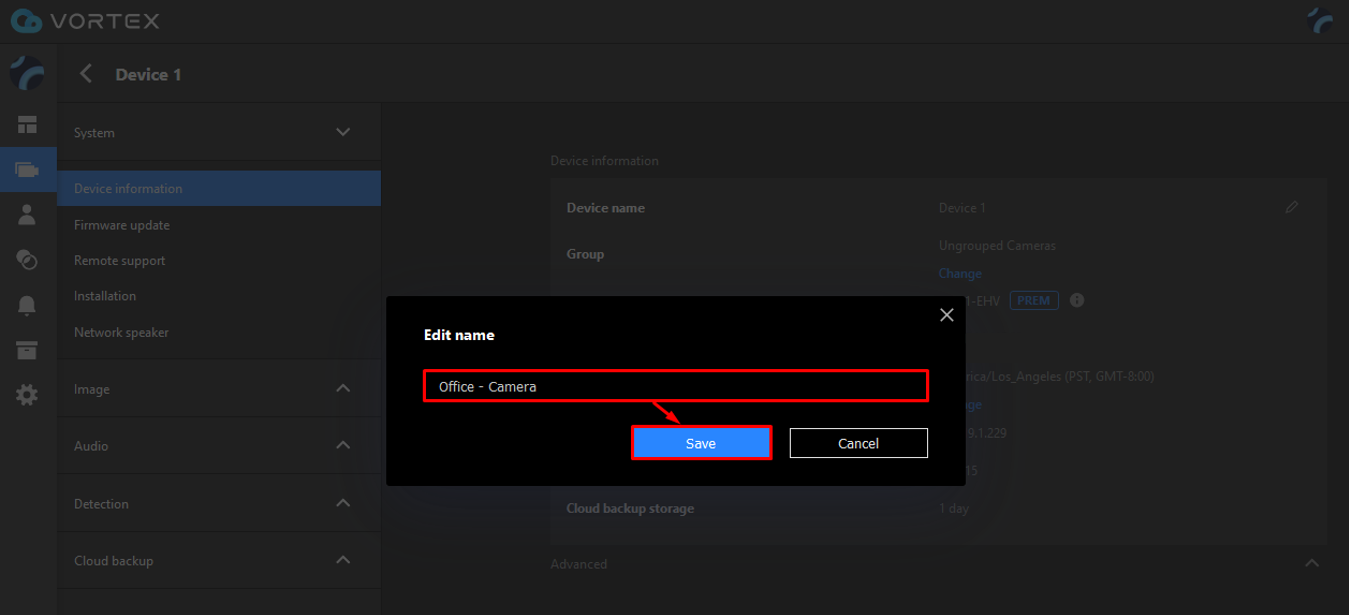Click the Vortex logo in top-right corner
Image resolution: width=1349 pixels, height=615 pixels.
click(x=1320, y=21)
